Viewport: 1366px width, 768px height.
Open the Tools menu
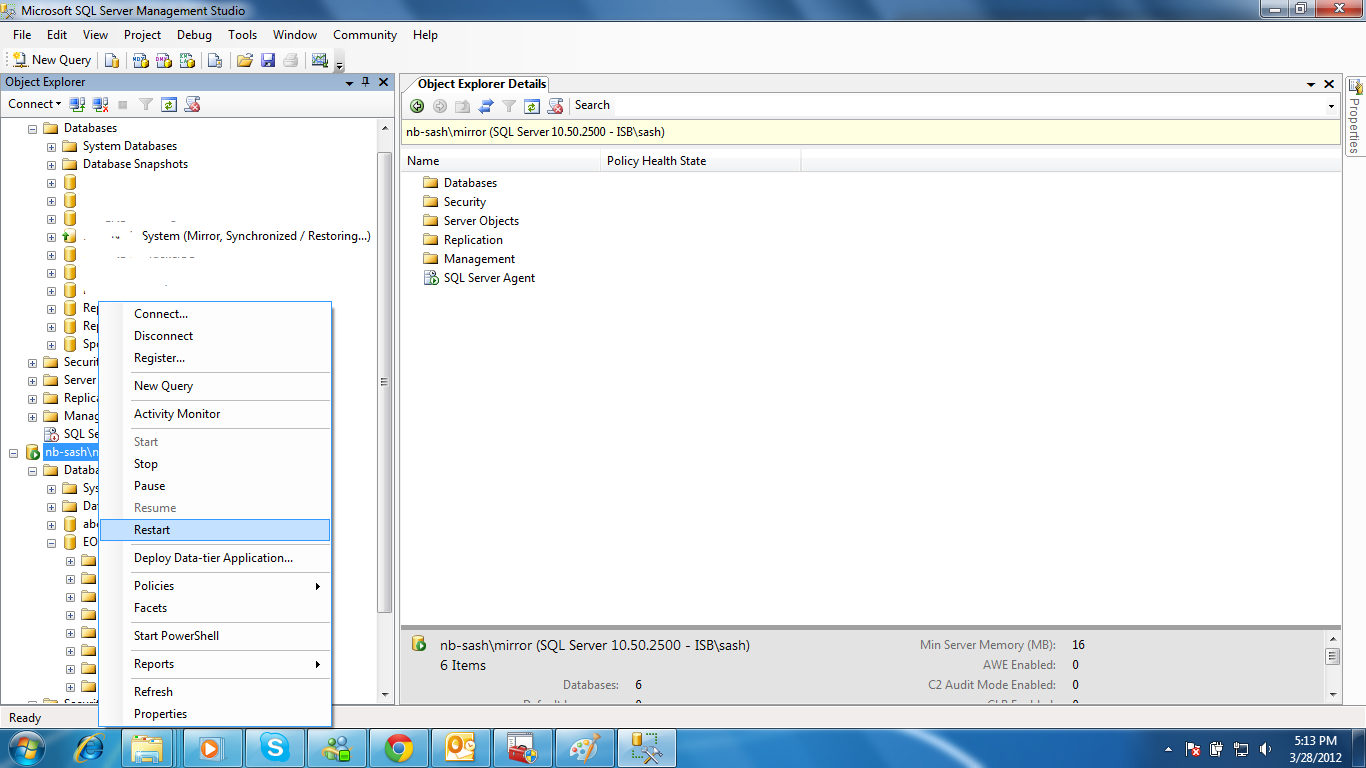(x=242, y=35)
